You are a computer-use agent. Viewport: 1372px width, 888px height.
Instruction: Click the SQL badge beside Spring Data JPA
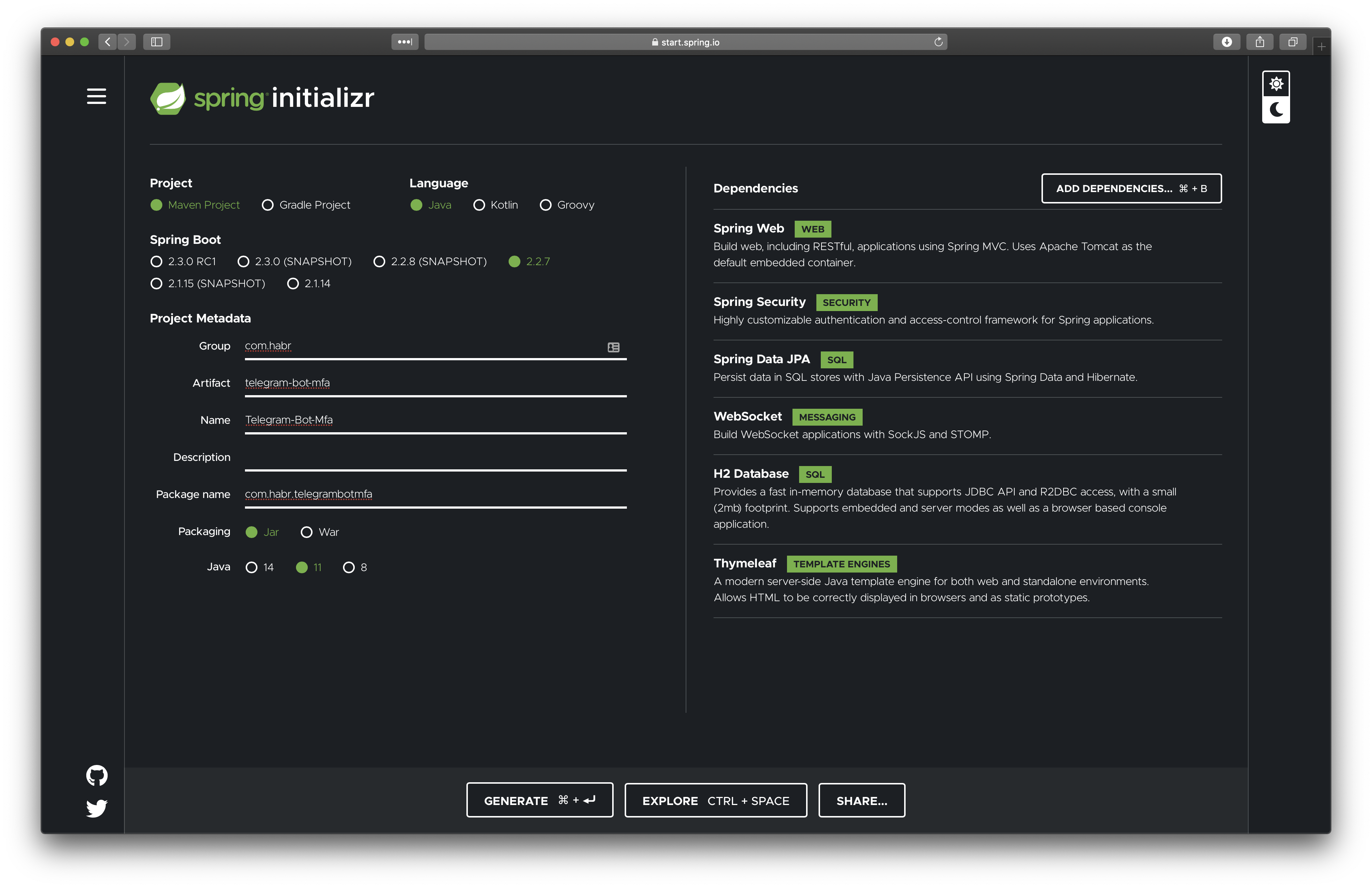point(837,360)
